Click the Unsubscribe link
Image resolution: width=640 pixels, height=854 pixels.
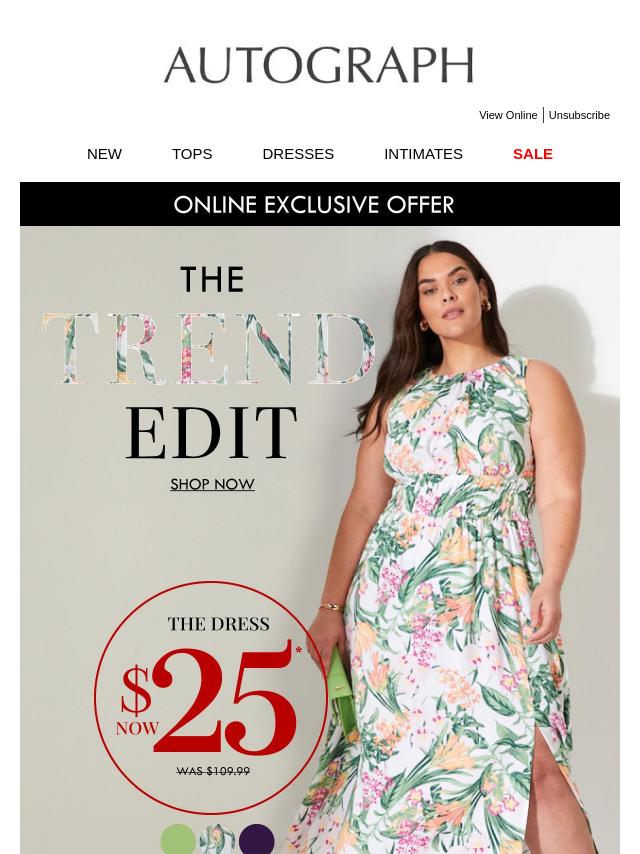(x=579, y=115)
